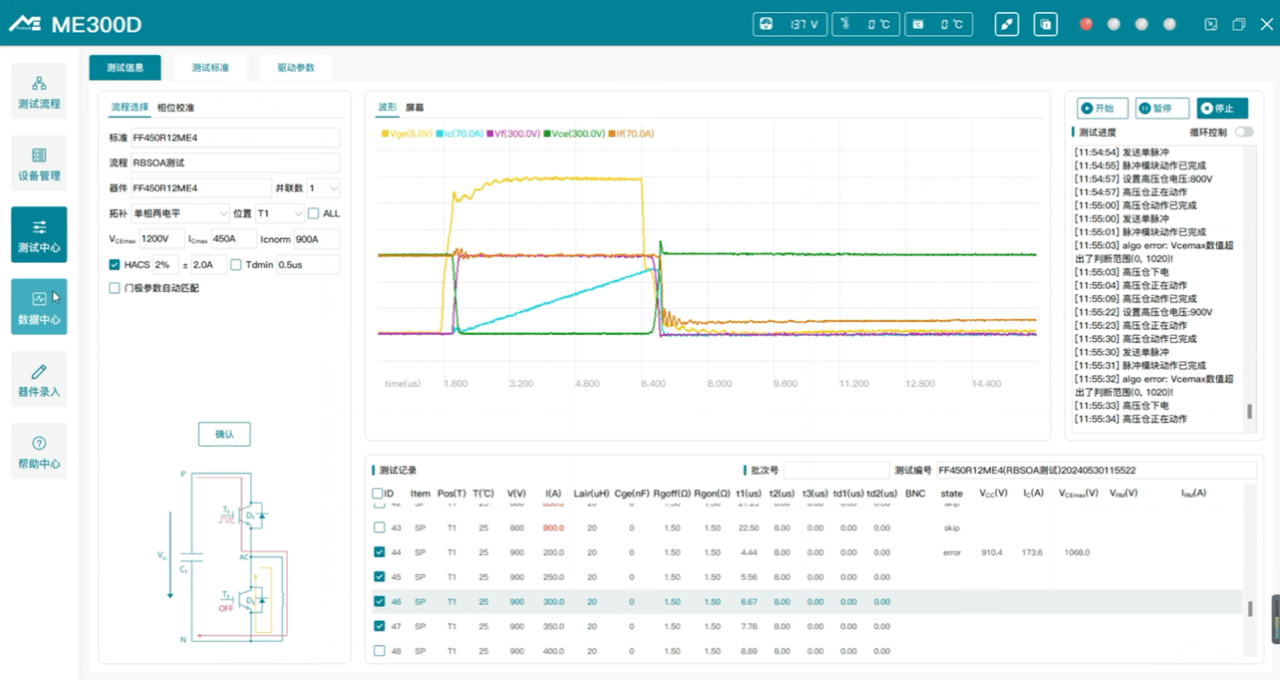Open 设备管理 in the left sidebar
The image size is (1280, 680).
tap(39, 164)
